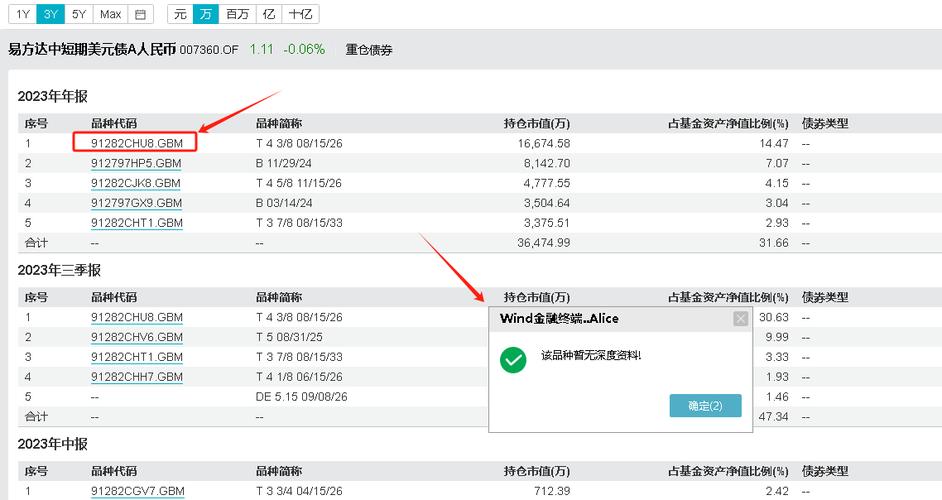Open 91282CHU8.GBM in 2023年三季报 table
The height and width of the screenshot is (500, 942).
[136, 317]
